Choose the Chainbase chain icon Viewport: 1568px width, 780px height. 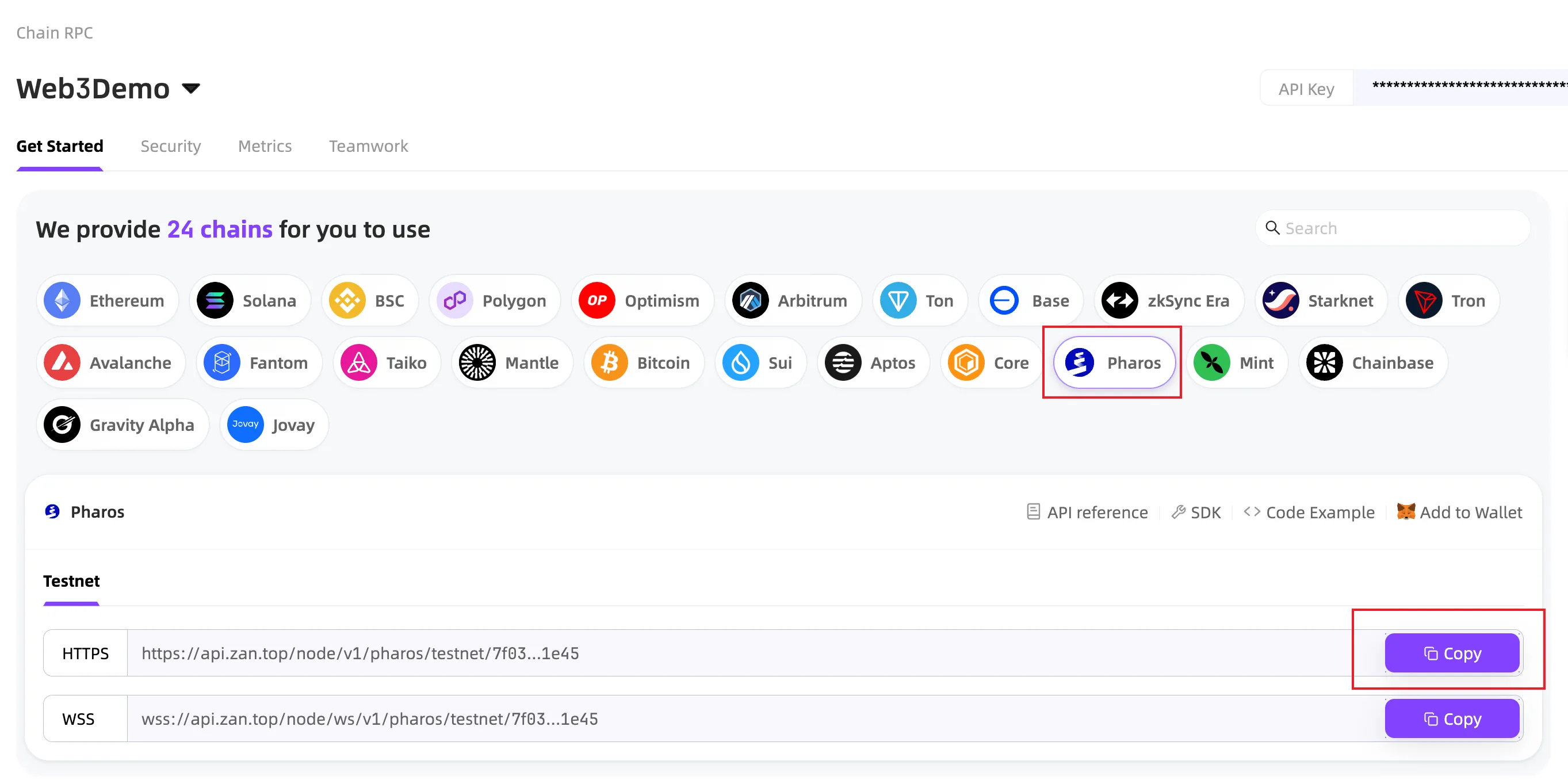1325,362
